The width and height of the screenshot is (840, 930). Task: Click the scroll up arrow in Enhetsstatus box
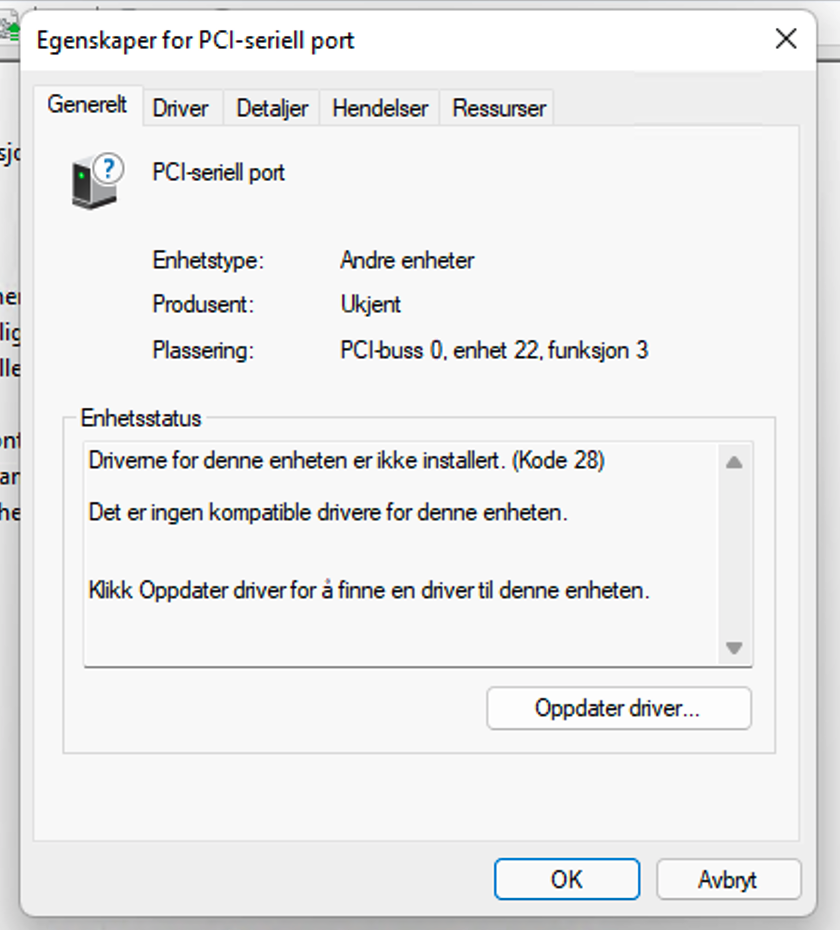[734, 463]
